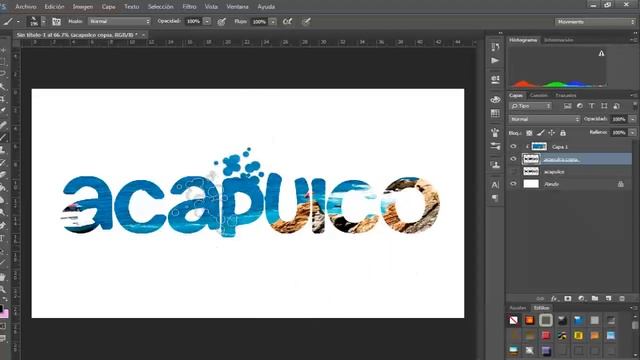Open the Swatches grid panel icon
Viewport: 640px width, 360px height.
[495, 113]
